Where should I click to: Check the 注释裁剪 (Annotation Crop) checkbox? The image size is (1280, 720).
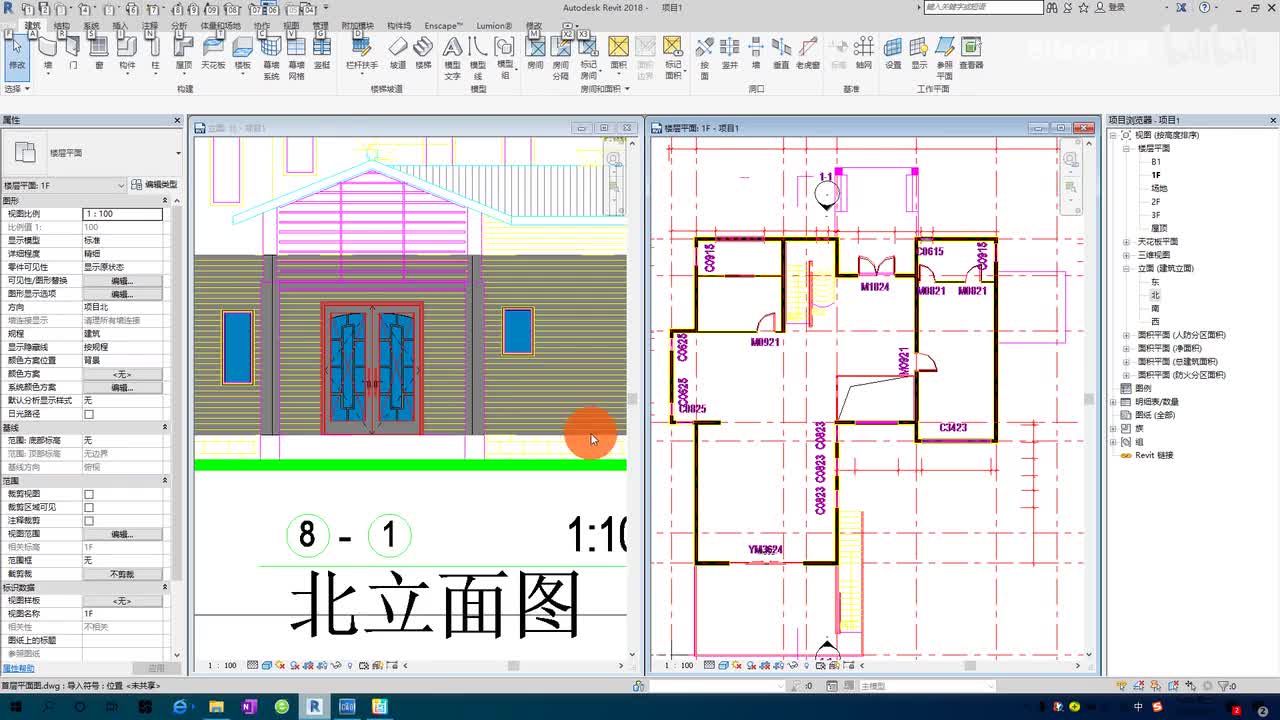(89, 521)
